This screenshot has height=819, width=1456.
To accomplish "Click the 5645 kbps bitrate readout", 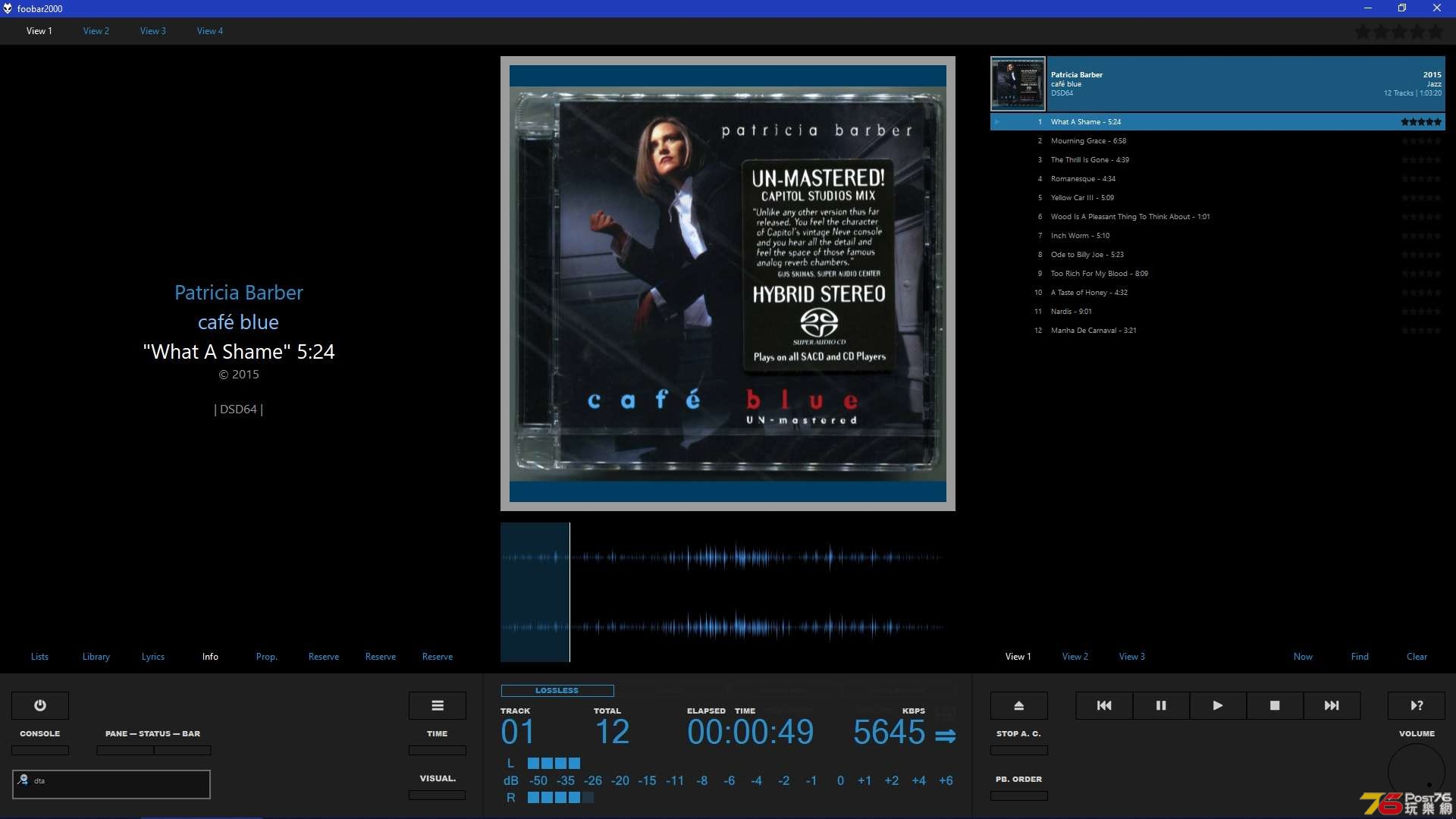I will (889, 733).
